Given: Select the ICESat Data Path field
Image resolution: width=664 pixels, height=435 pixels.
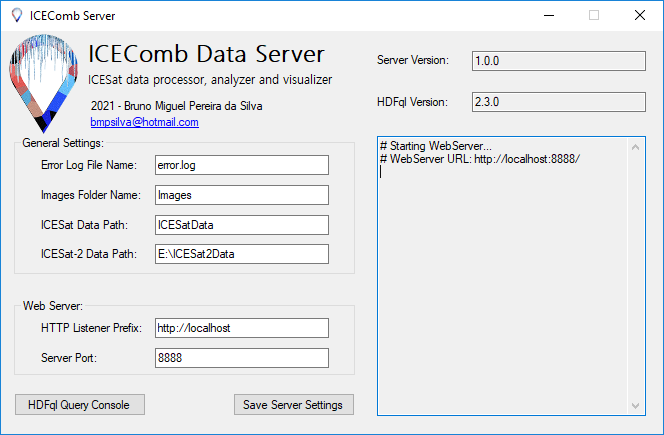Looking at the screenshot, I should [241, 225].
